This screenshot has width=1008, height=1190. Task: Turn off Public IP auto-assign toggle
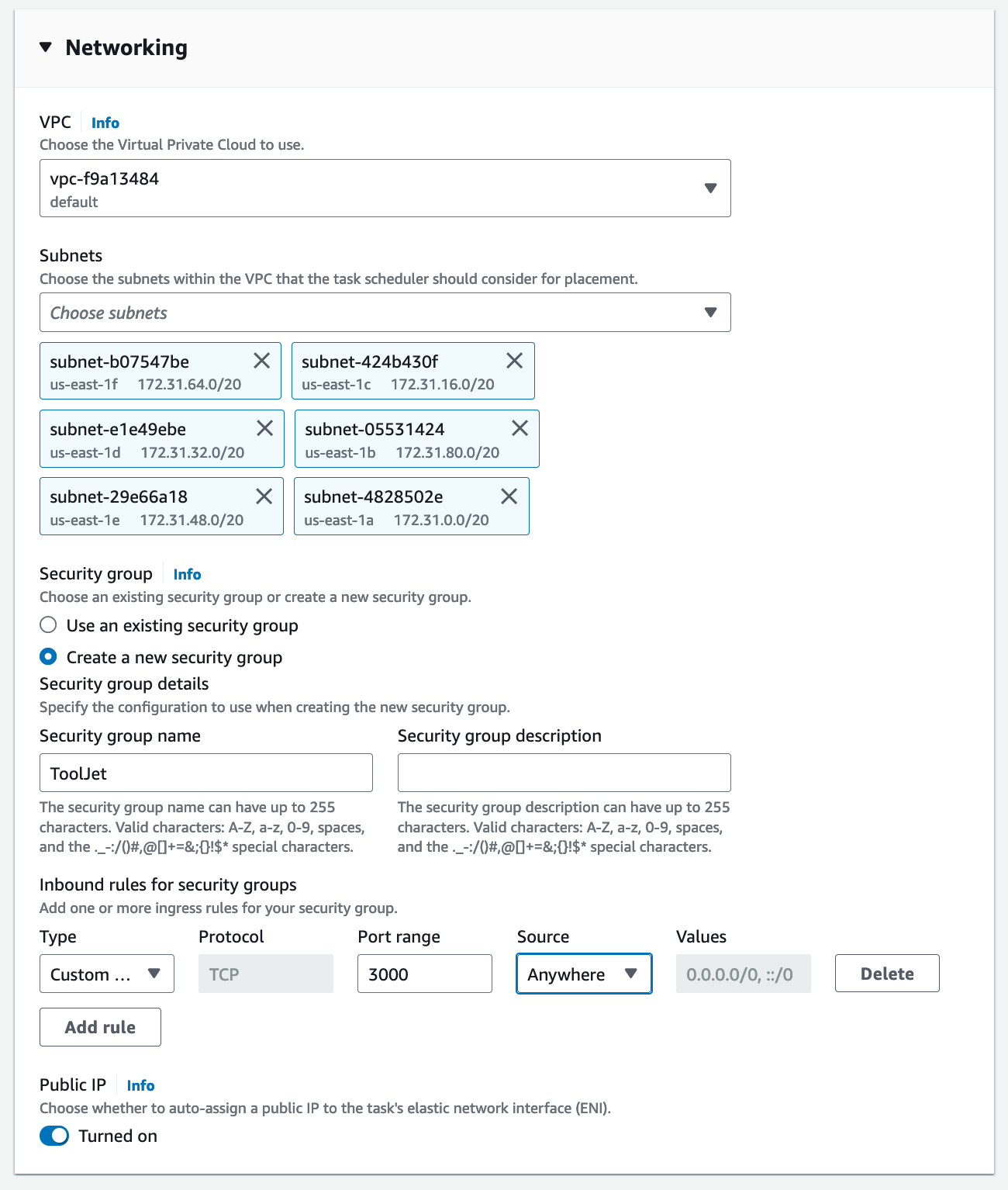click(x=54, y=1136)
